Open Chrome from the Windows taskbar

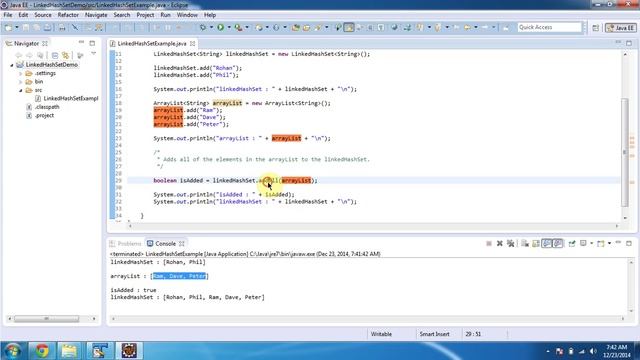click(42, 351)
